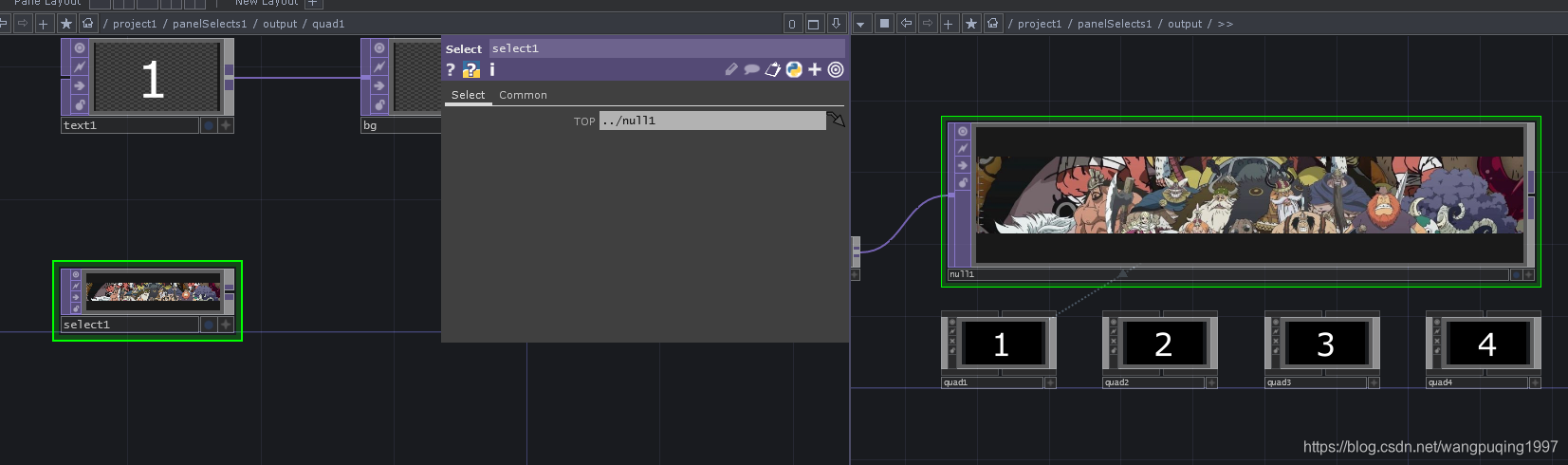Viewport: 1568px width, 465px height.
Task: Navigate forward in left pane
Action: 22,24
